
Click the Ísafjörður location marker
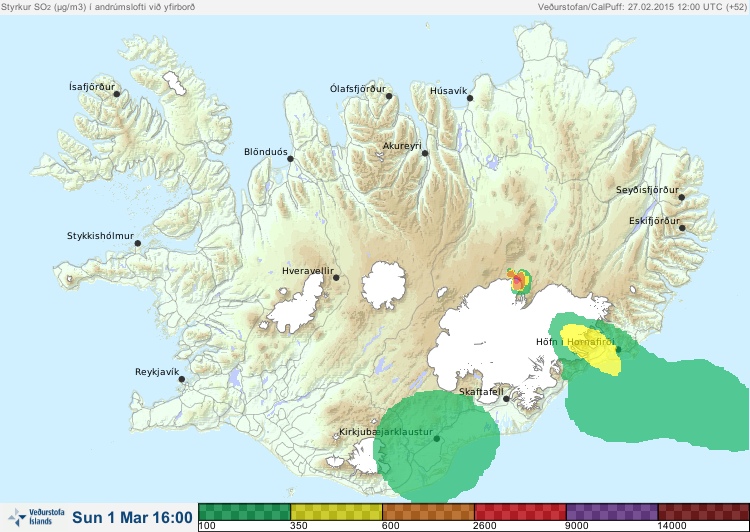click(116, 94)
